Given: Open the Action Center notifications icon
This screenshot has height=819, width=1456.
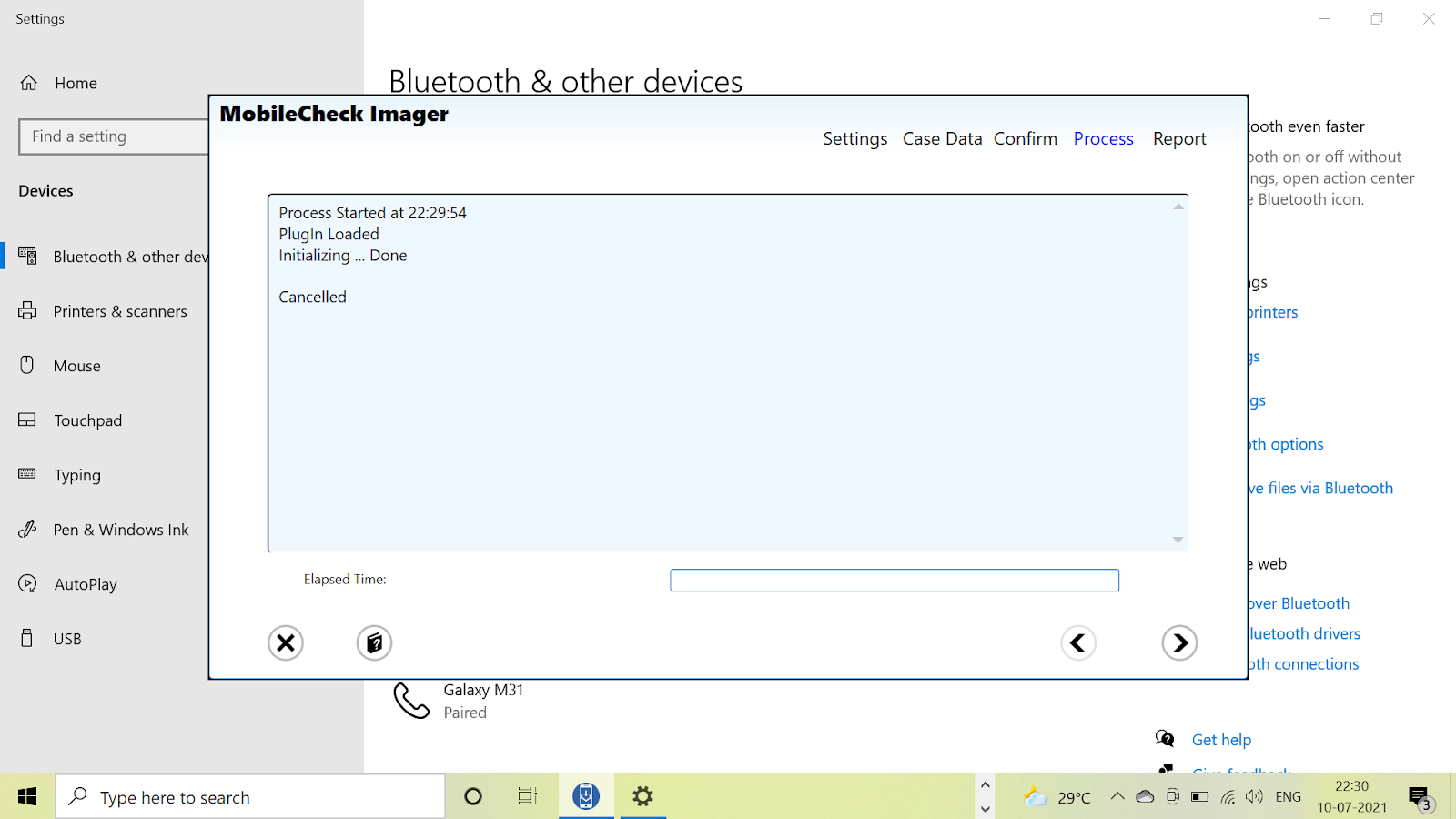Looking at the screenshot, I should (1421, 799).
